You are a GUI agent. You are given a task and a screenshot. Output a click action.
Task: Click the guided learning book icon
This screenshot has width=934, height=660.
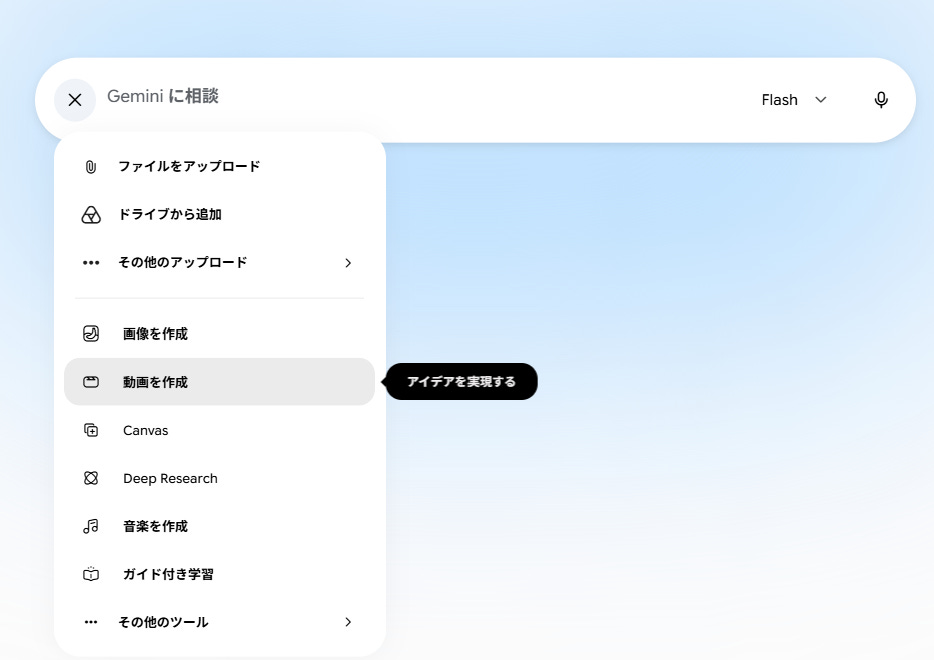tap(91, 574)
